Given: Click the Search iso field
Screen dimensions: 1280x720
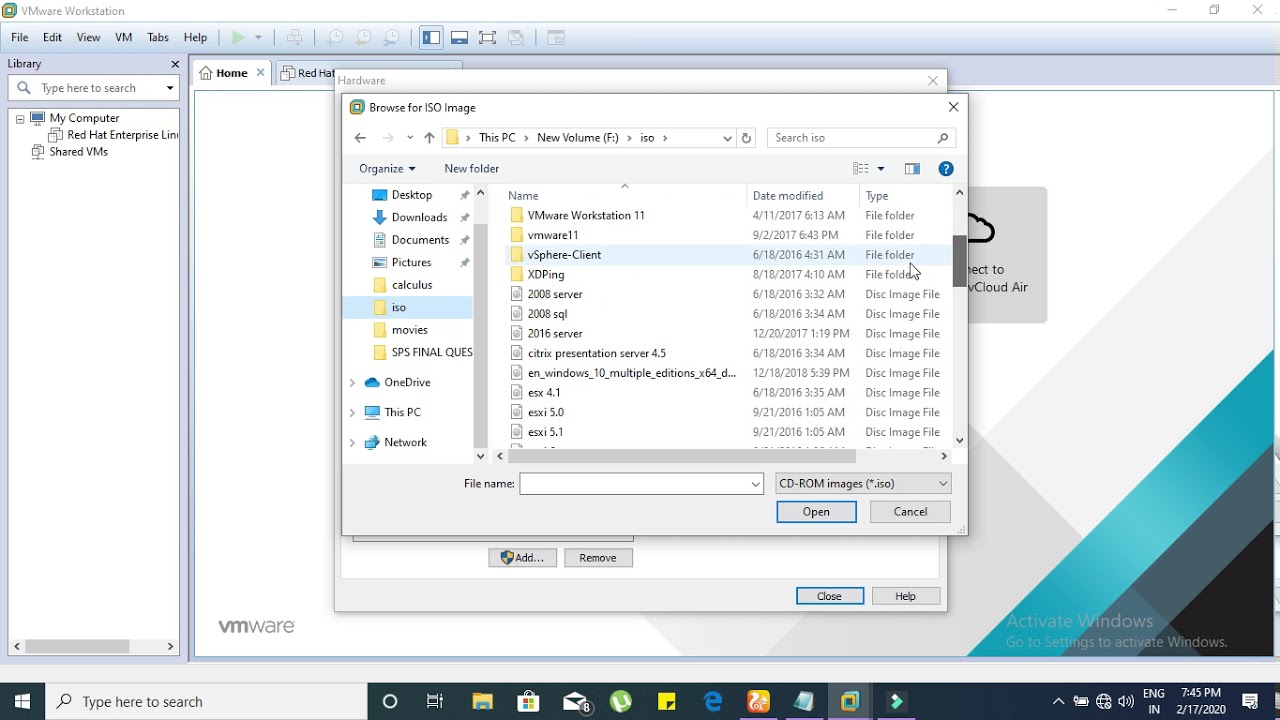Looking at the screenshot, I should 861,138.
